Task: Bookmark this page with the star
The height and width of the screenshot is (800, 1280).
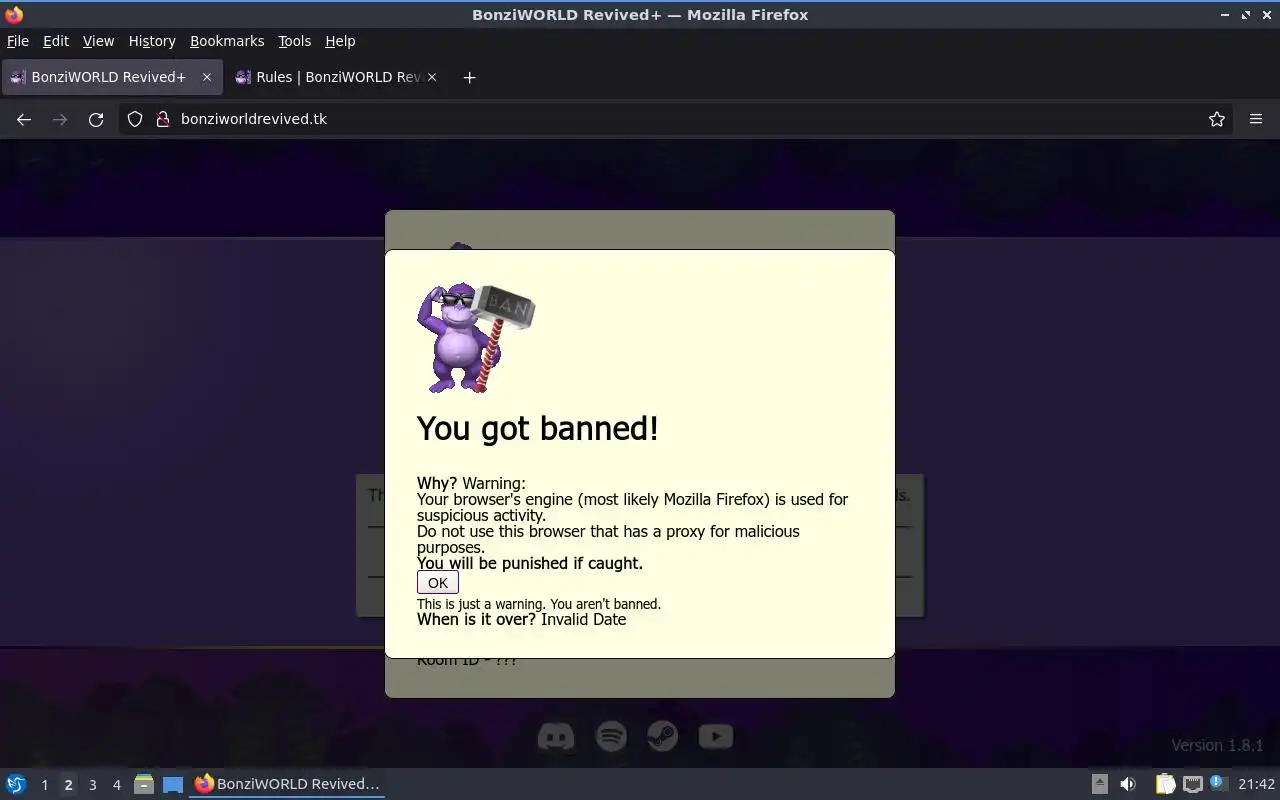Action: pos(1217,119)
